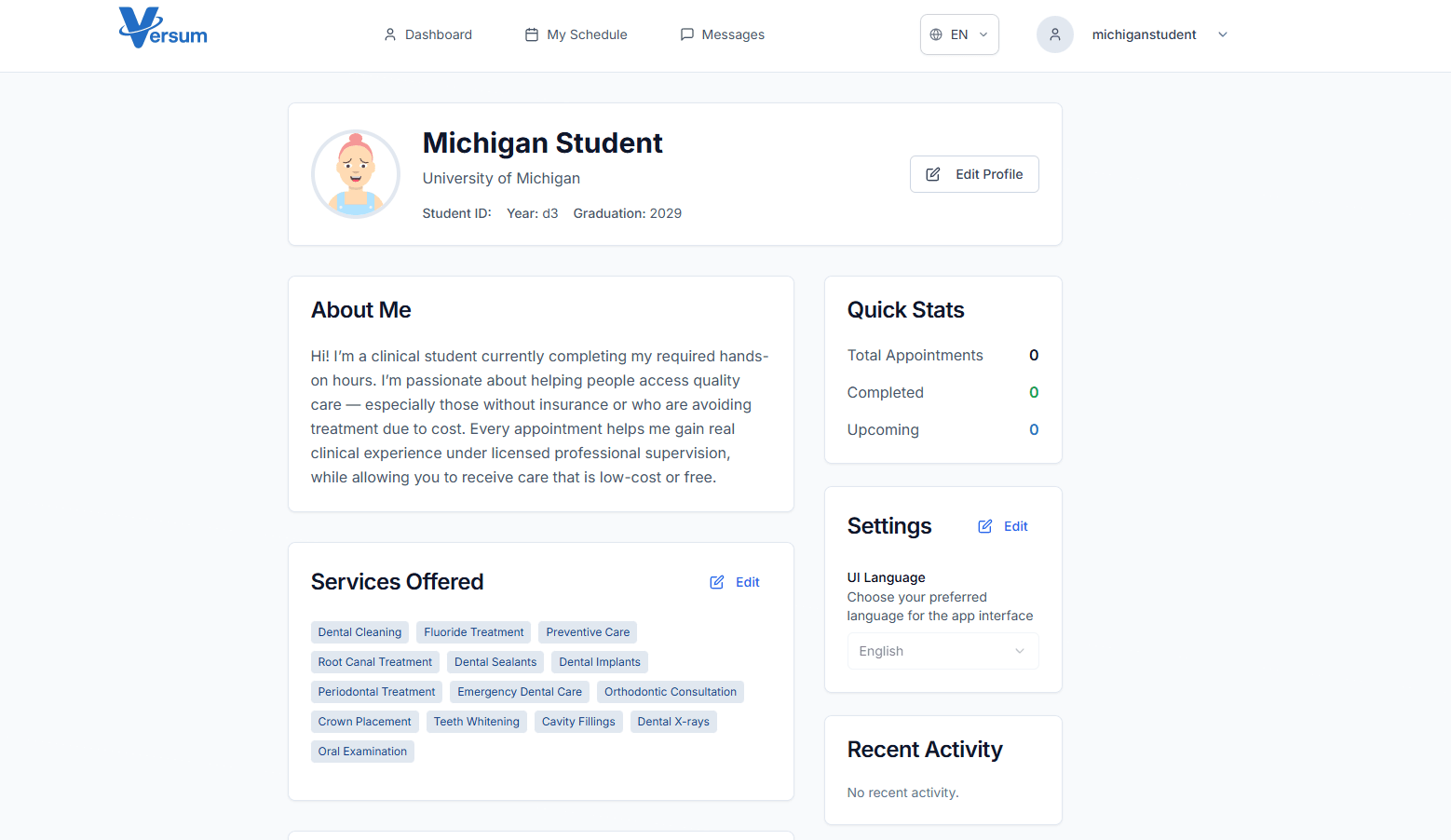The width and height of the screenshot is (1451, 840).
Task: Click the user avatar circle next to michiganstudent
Action: click(x=1055, y=34)
